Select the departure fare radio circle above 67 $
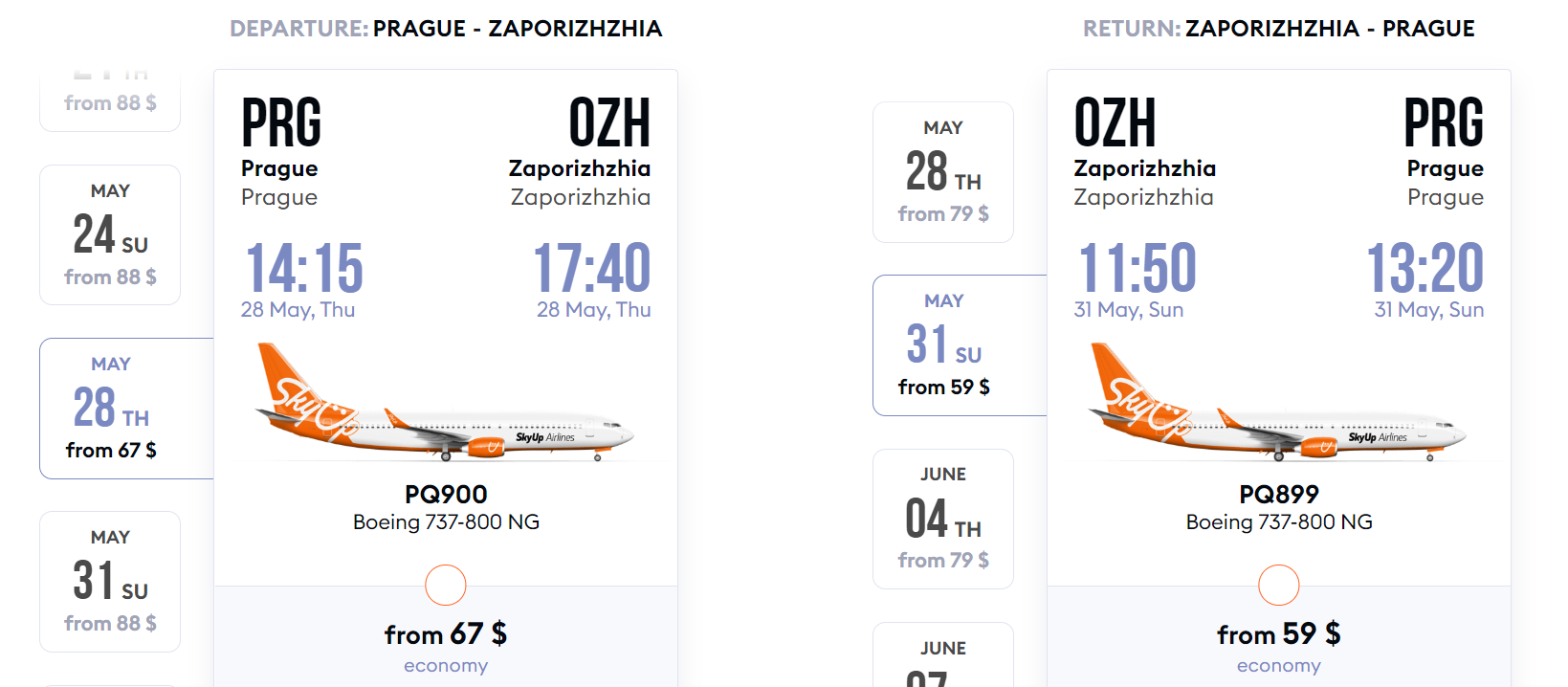1568x687 pixels. click(446, 585)
